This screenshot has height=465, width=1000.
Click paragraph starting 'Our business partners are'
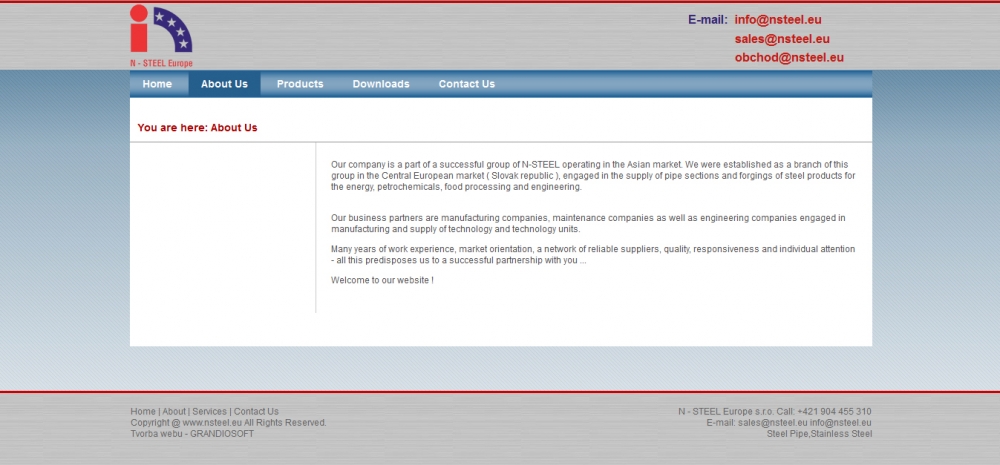tap(588, 223)
